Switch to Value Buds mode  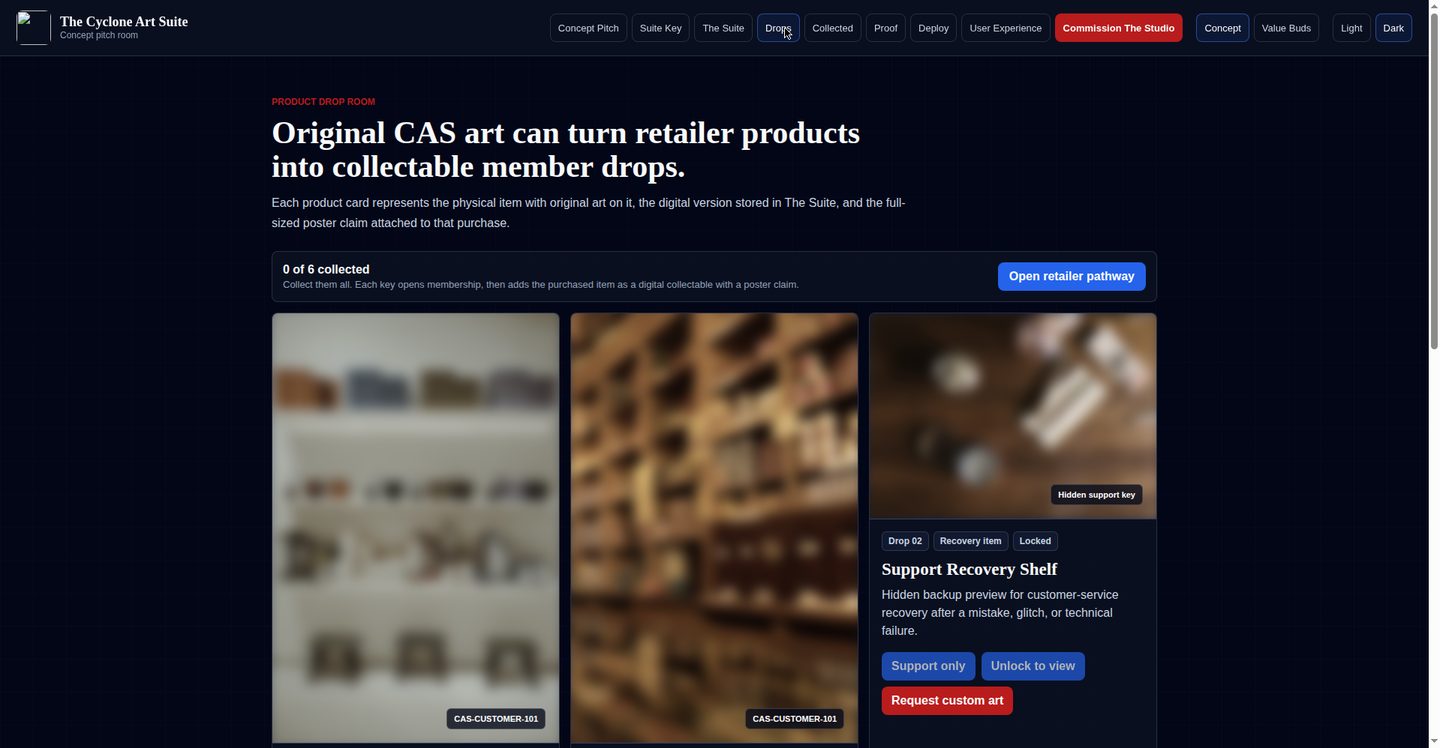pyautogui.click(x=1286, y=28)
